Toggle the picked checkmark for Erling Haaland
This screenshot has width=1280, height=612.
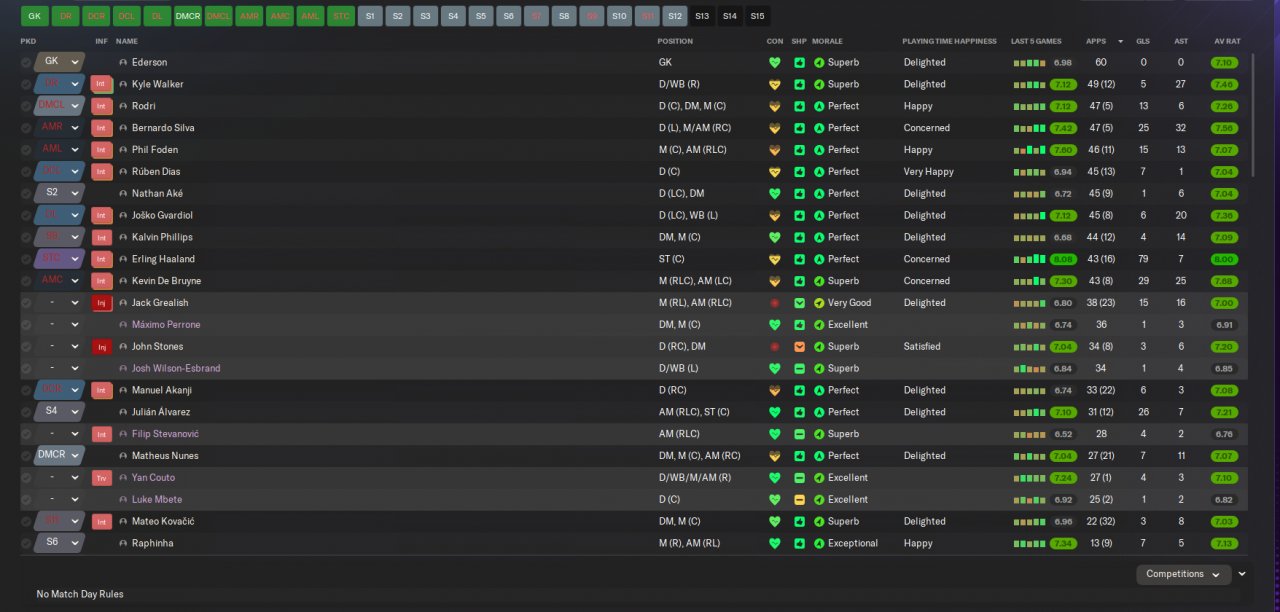(x=26, y=259)
